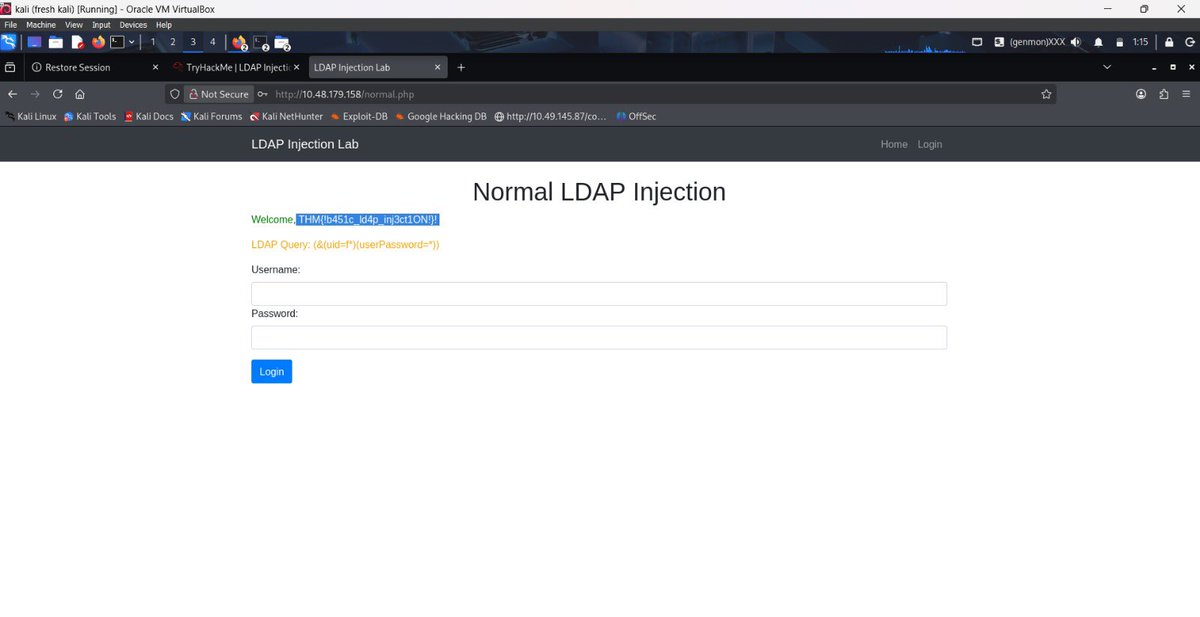Image resolution: width=1200 pixels, height=617 pixels.
Task: Open the VirtualBox Devices menu
Action: coord(132,25)
